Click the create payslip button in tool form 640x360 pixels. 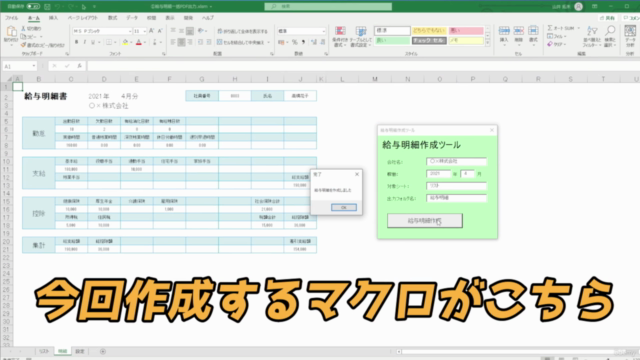click(424, 221)
